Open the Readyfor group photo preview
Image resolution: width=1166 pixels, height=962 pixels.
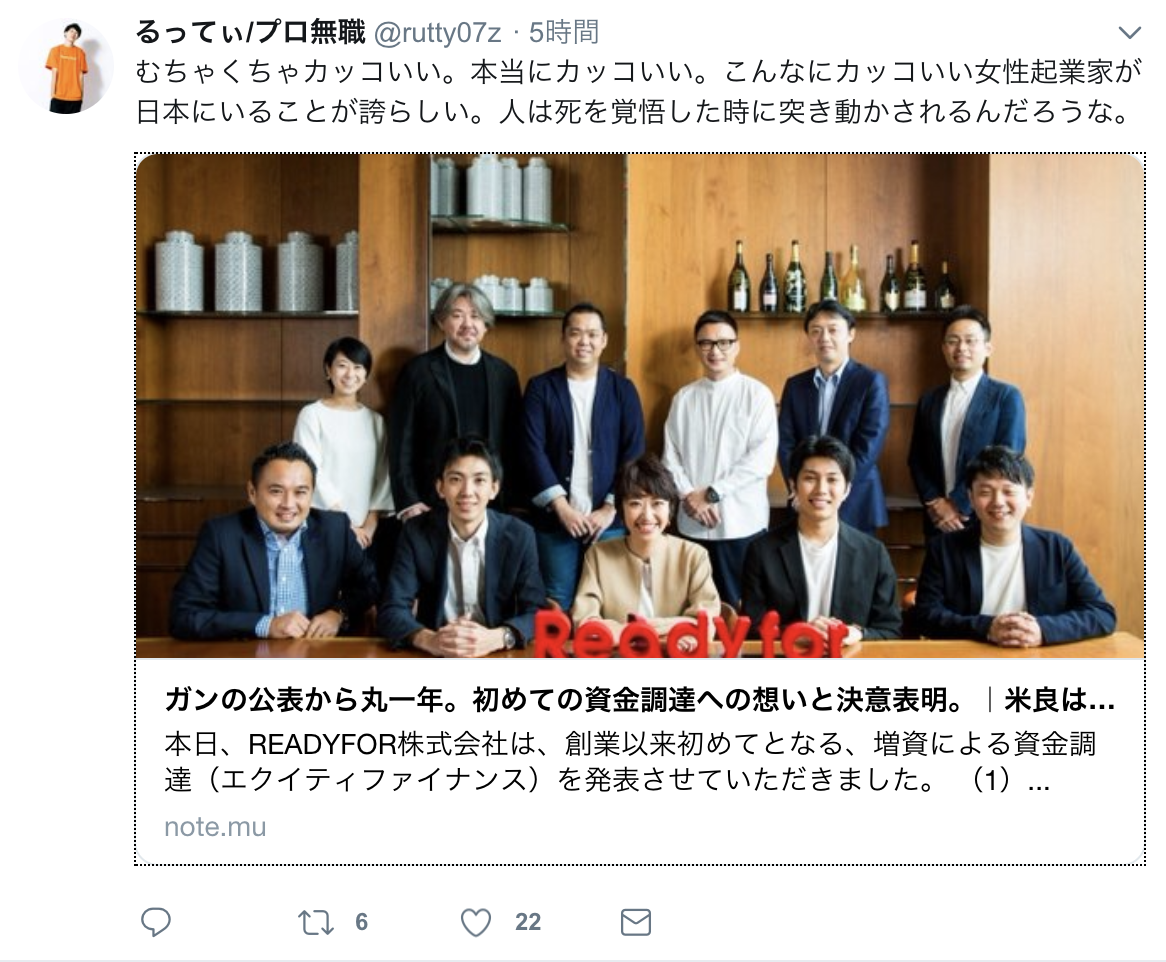pyautogui.click(x=640, y=406)
